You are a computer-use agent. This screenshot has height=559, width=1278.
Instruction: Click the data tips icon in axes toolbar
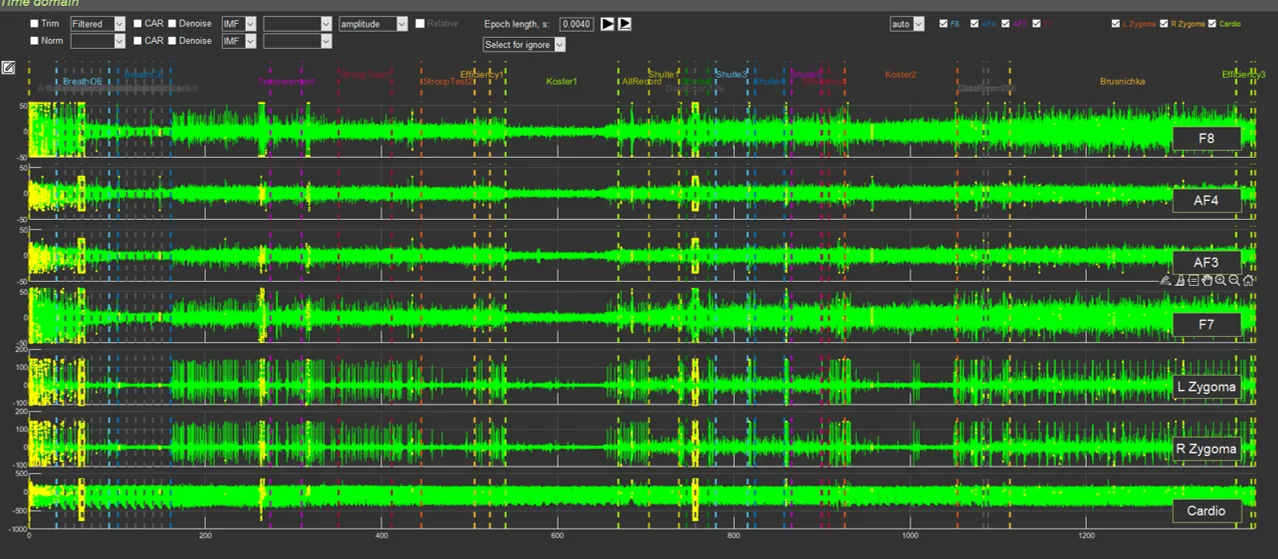[1193, 281]
